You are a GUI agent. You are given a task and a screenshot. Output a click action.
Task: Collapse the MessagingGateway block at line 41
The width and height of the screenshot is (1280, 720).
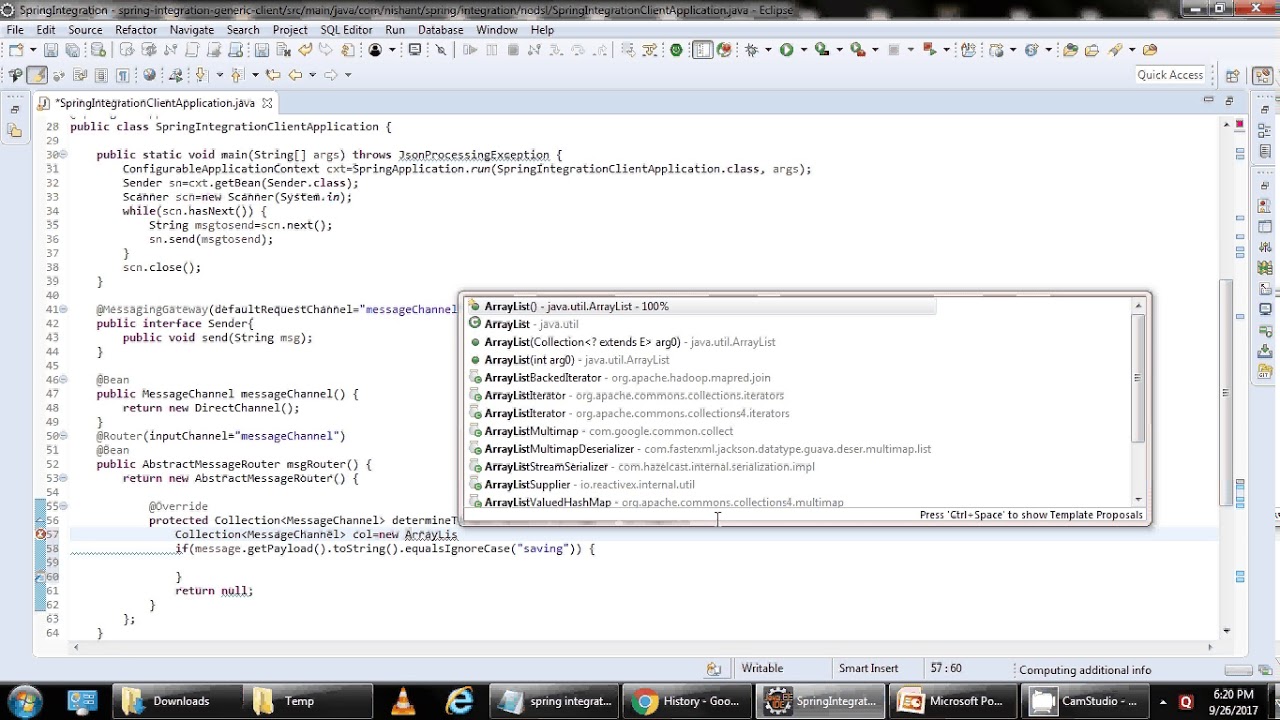(x=63, y=309)
